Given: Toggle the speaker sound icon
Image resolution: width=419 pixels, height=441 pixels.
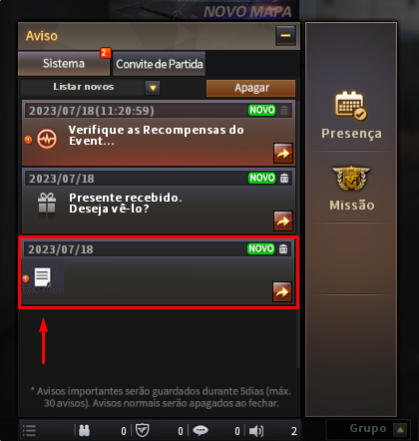Looking at the screenshot, I should pyautogui.click(x=256, y=431).
